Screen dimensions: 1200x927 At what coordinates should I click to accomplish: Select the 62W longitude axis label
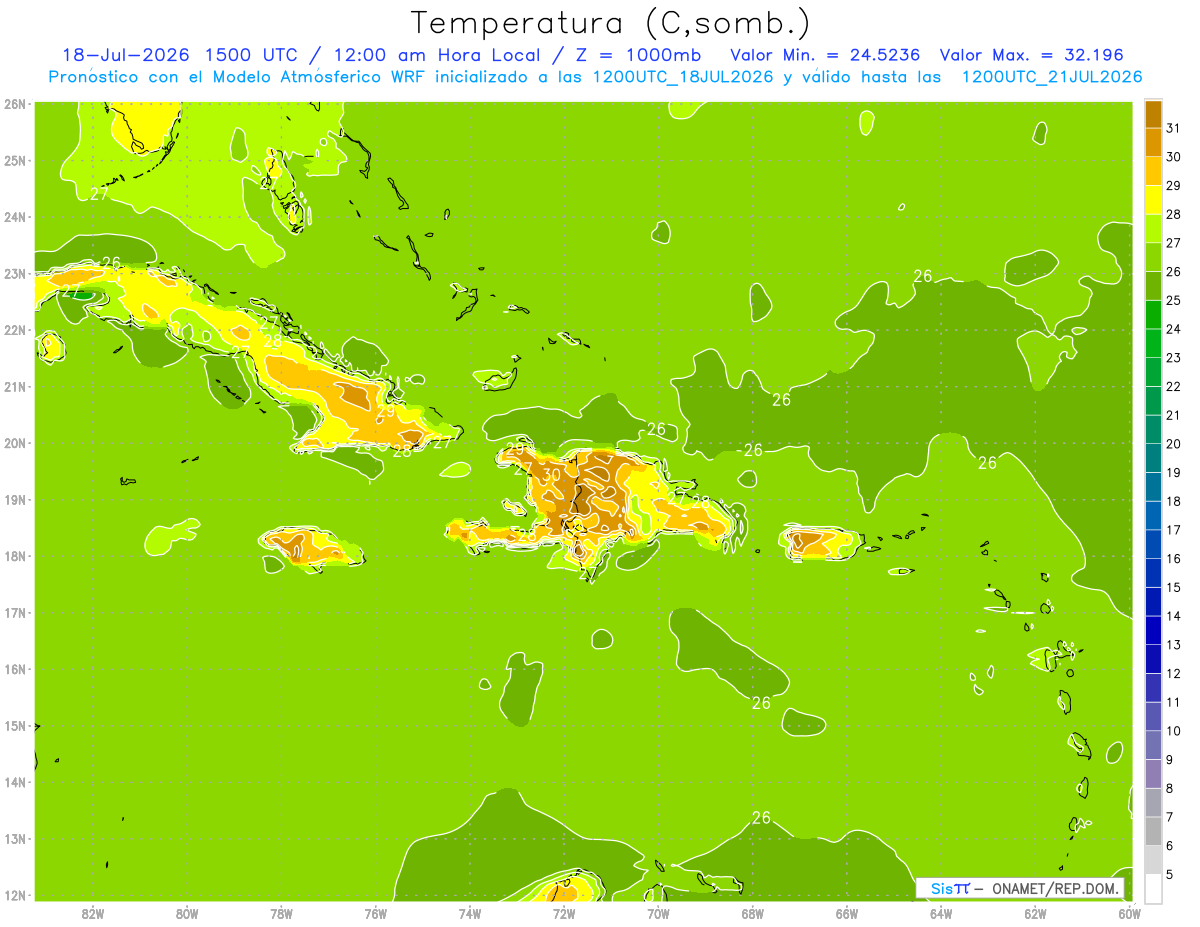click(x=1035, y=913)
